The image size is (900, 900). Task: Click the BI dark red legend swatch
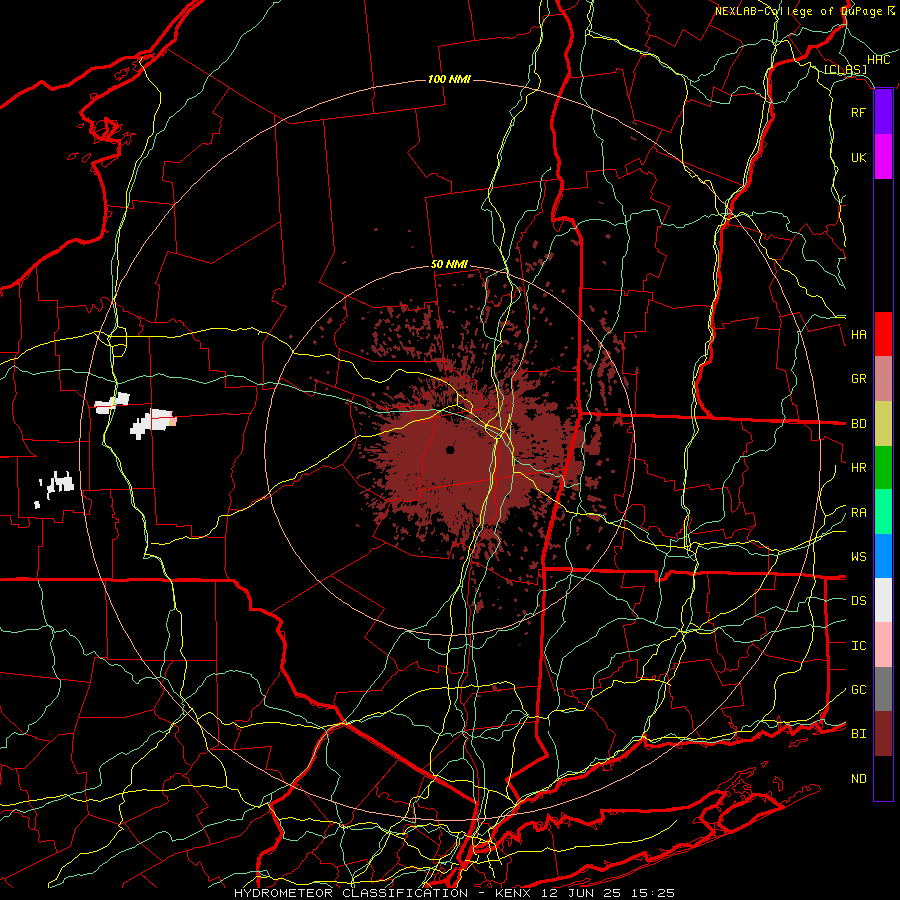tap(883, 734)
